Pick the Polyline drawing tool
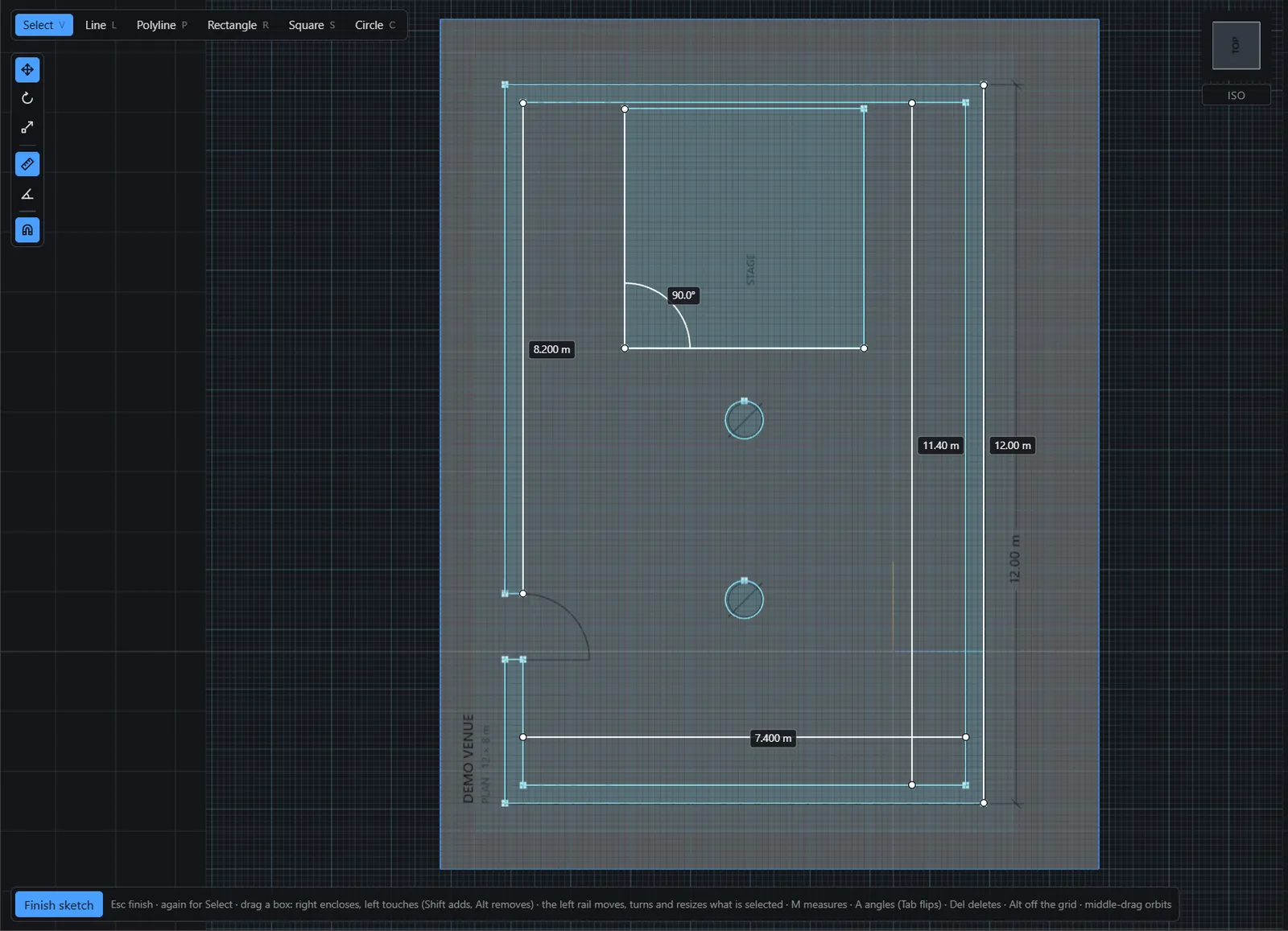This screenshot has width=1288, height=931. click(x=161, y=25)
